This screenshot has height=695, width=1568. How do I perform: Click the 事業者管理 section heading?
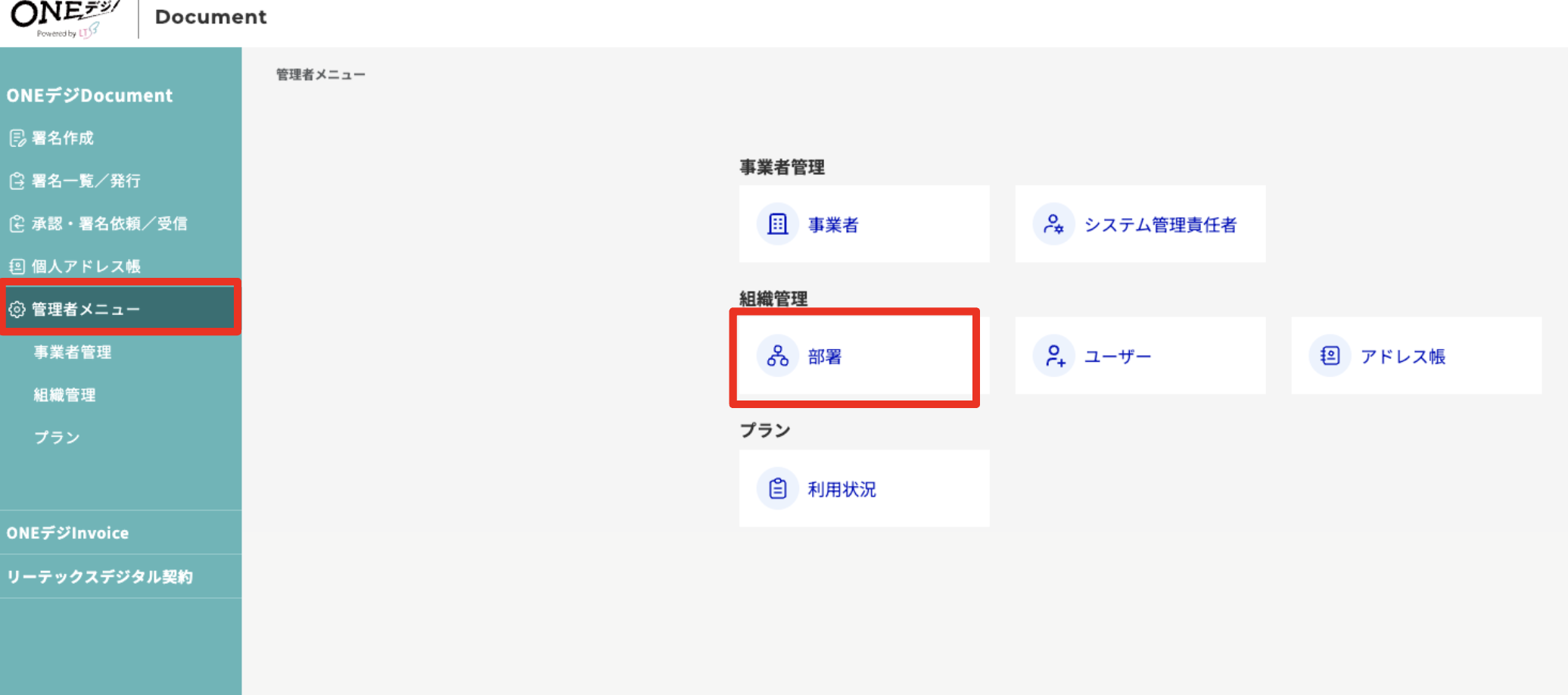782,167
